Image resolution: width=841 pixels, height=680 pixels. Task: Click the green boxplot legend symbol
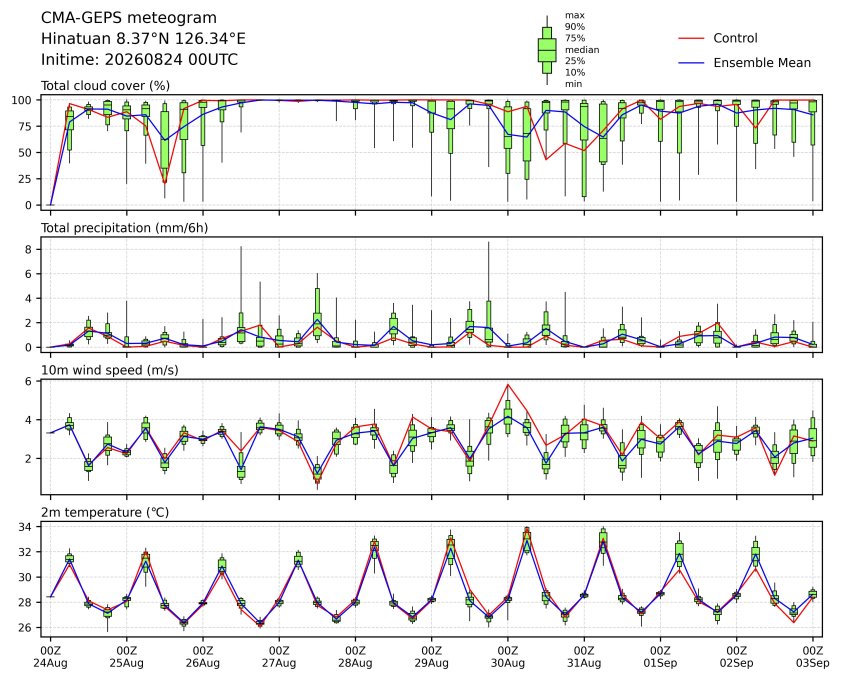click(x=547, y=50)
